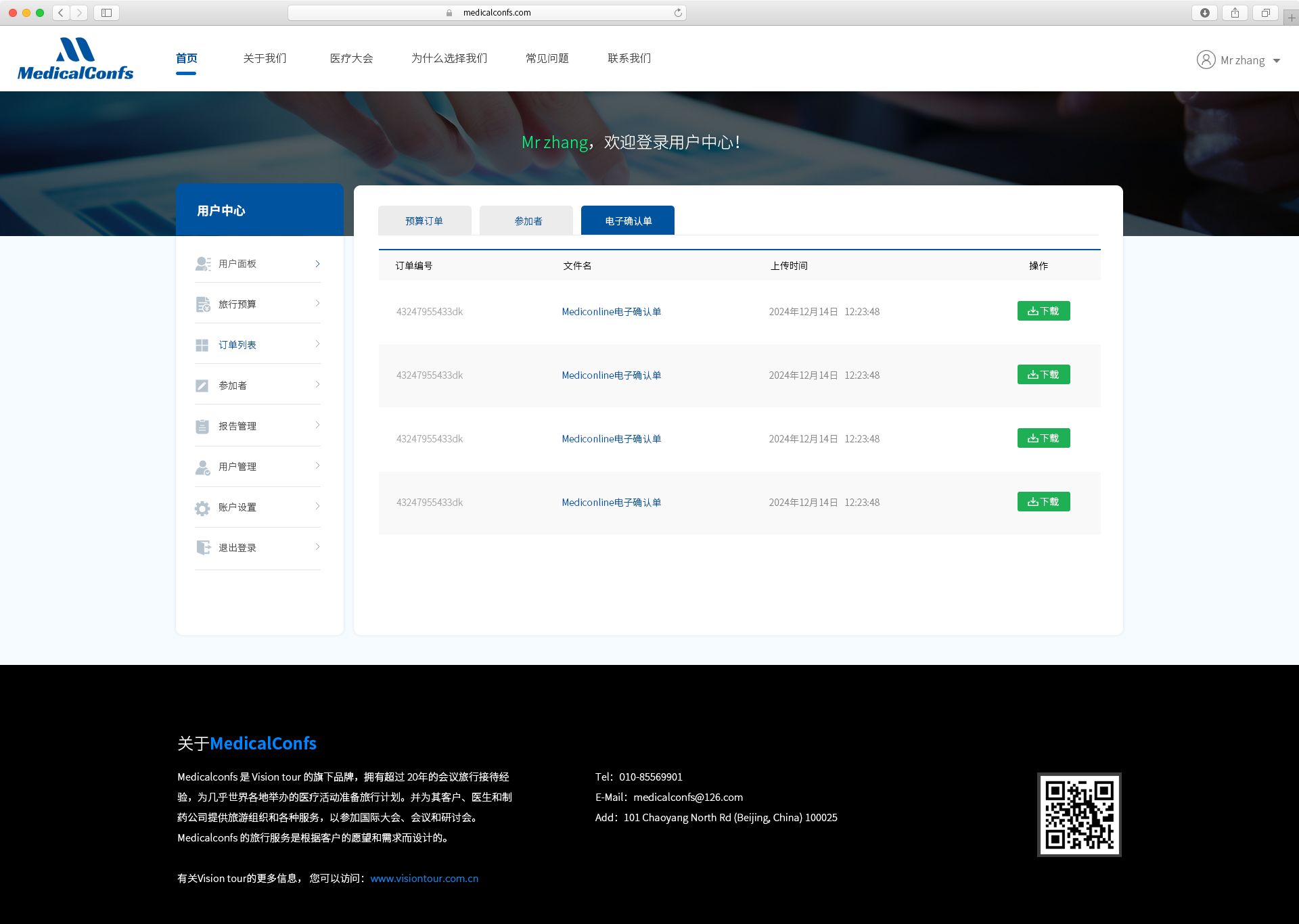The height and width of the screenshot is (924, 1299).
Task: Click the Safari back button
Action: tap(61, 13)
